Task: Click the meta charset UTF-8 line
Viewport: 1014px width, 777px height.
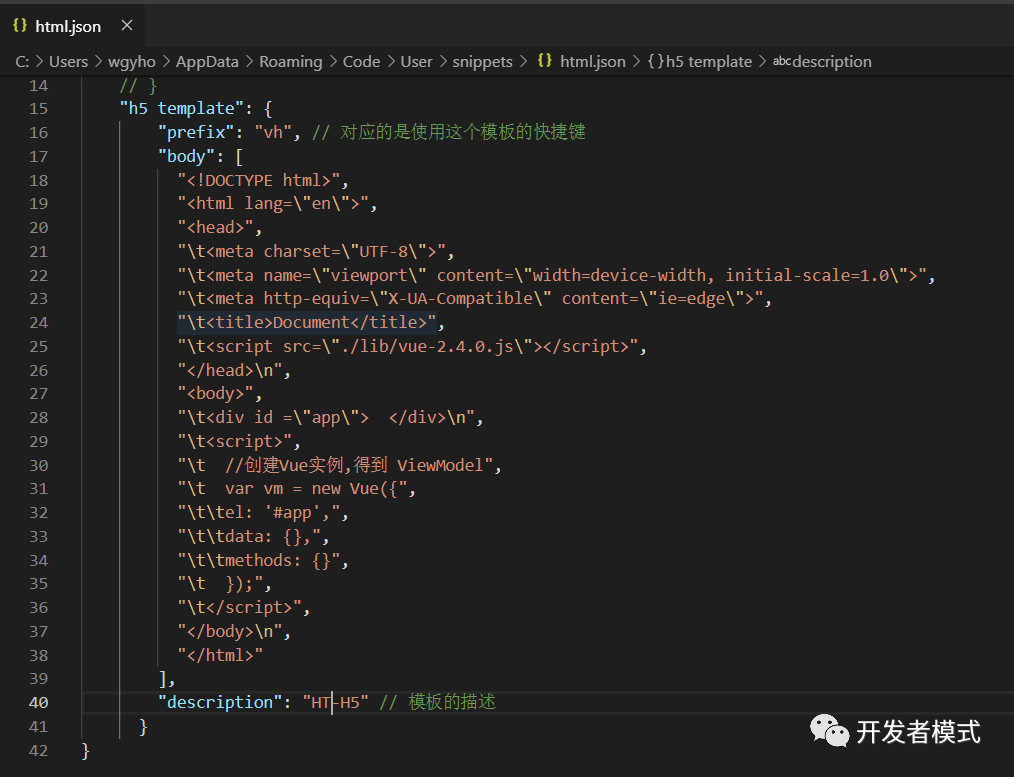Action: pyautogui.click(x=312, y=251)
